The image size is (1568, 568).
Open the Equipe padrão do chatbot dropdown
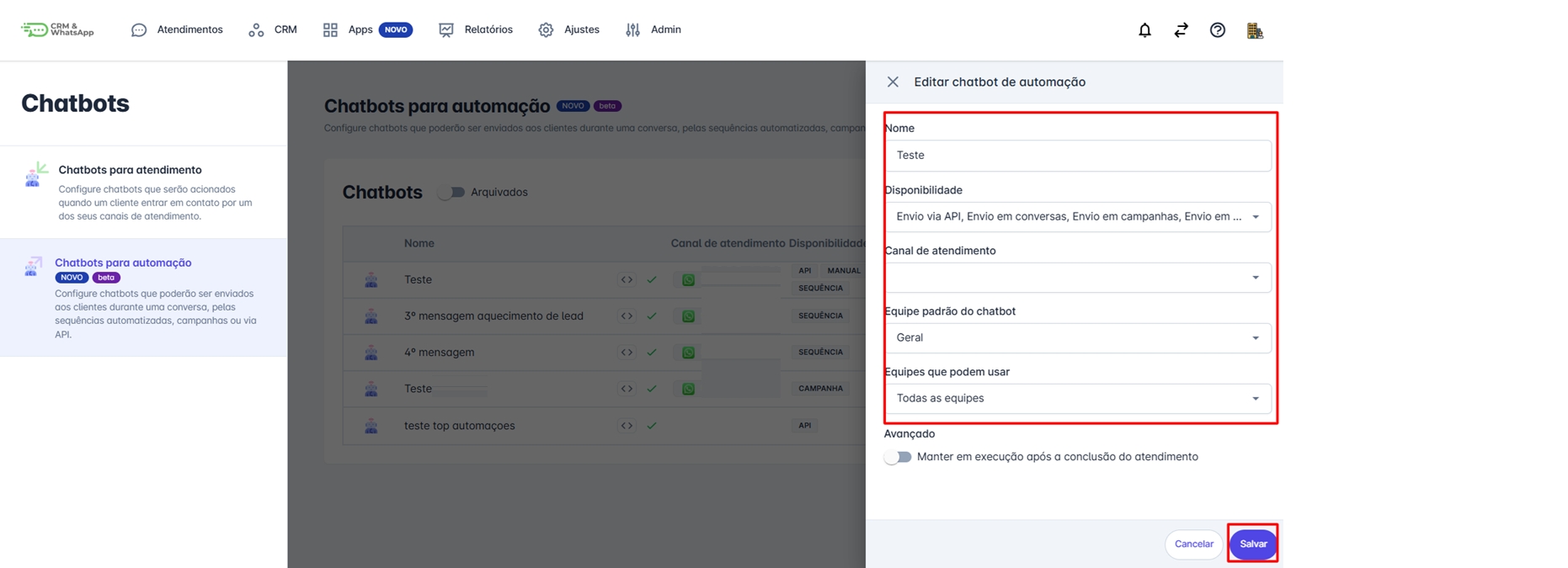1078,337
